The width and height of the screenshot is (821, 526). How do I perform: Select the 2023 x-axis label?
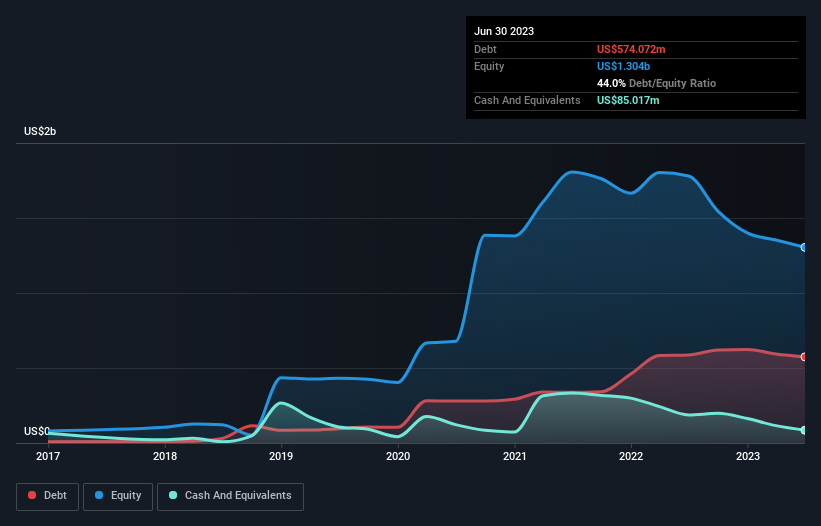click(x=748, y=456)
